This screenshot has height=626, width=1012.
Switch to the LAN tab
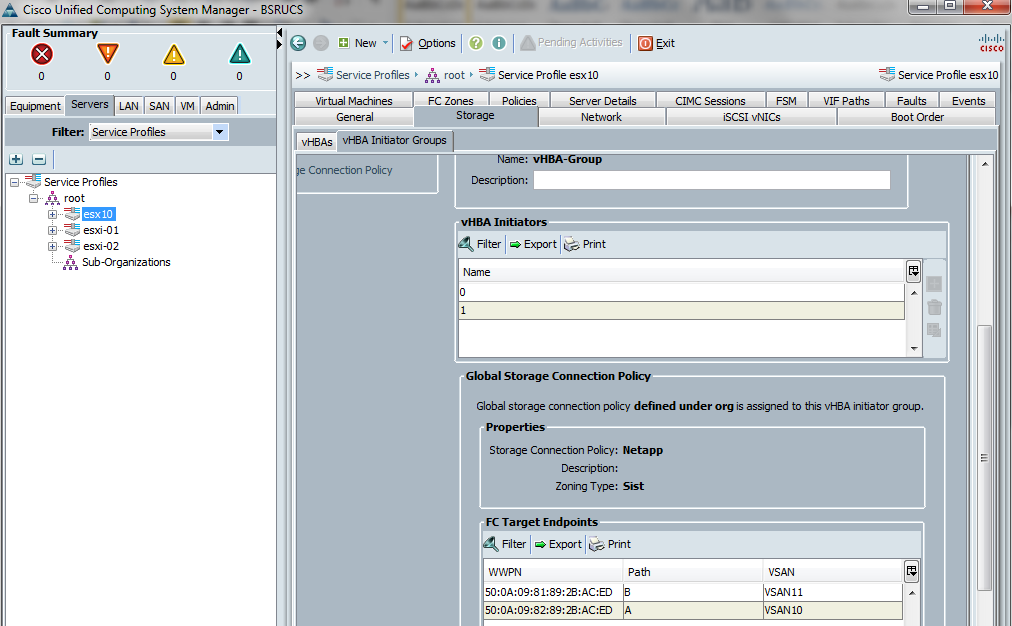128,106
